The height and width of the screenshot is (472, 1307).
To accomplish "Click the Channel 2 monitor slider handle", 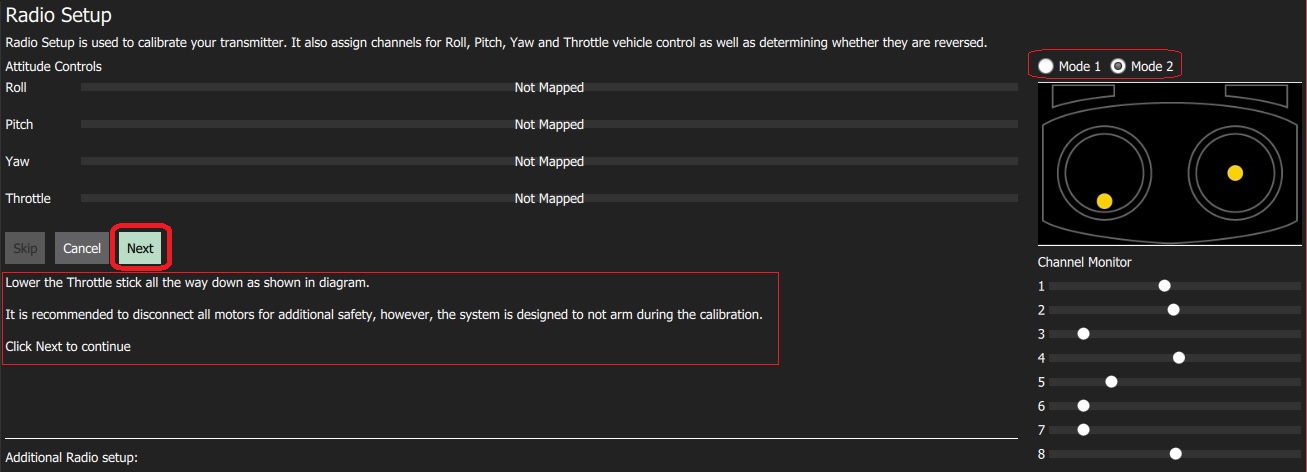I will [x=1174, y=310].
